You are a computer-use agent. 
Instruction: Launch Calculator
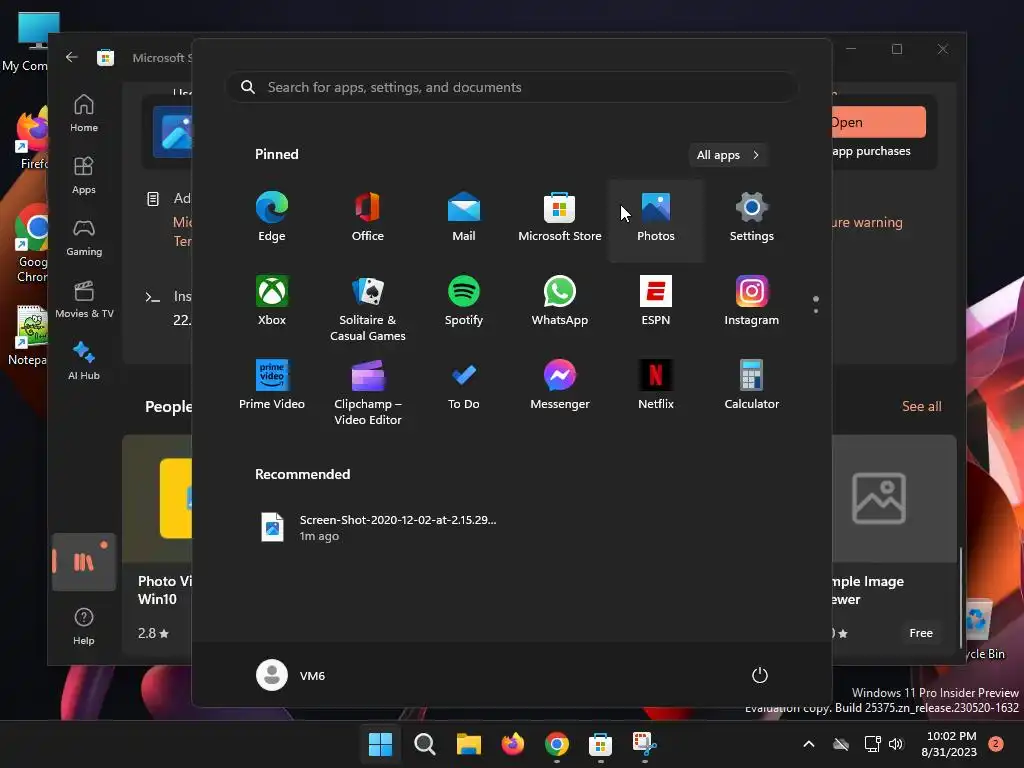coord(752,386)
